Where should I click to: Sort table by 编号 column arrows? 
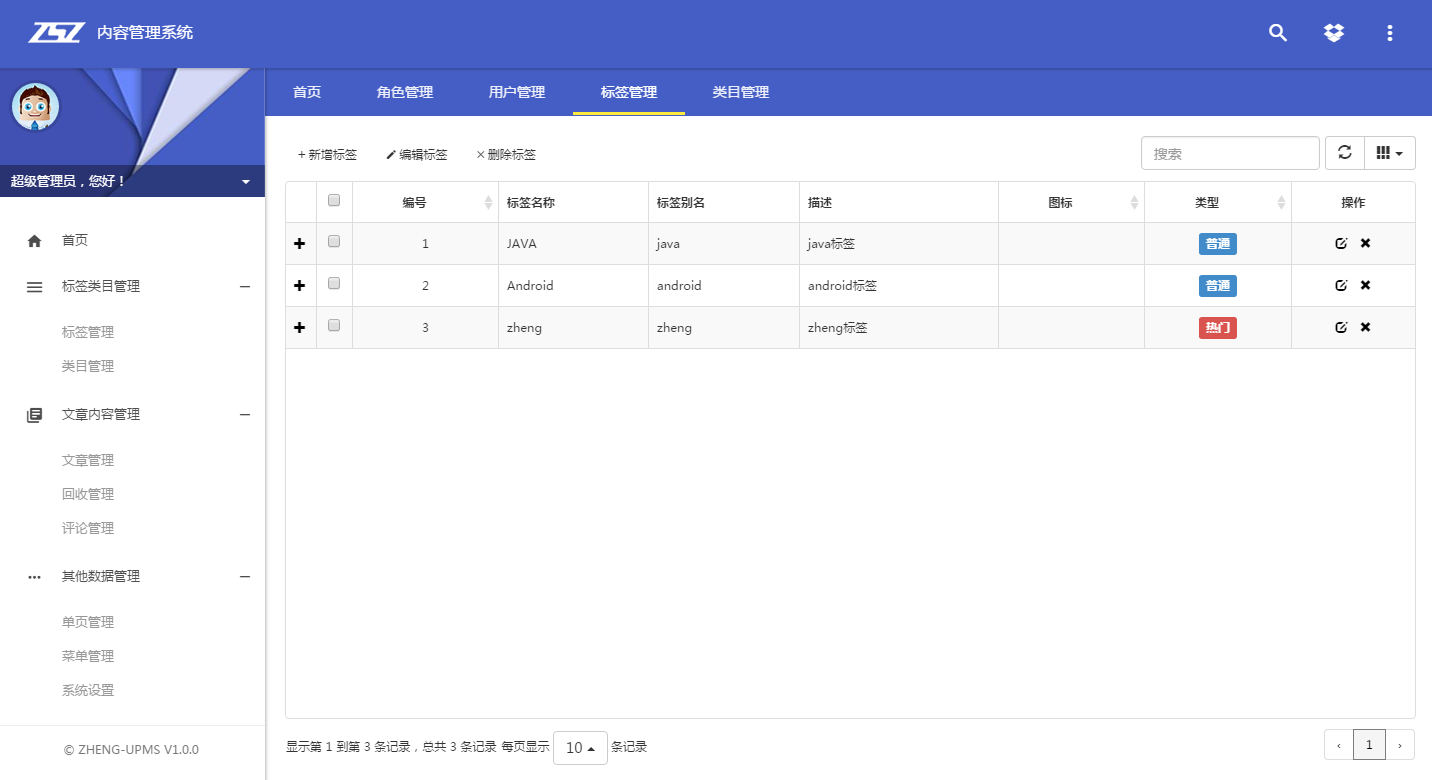point(488,202)
